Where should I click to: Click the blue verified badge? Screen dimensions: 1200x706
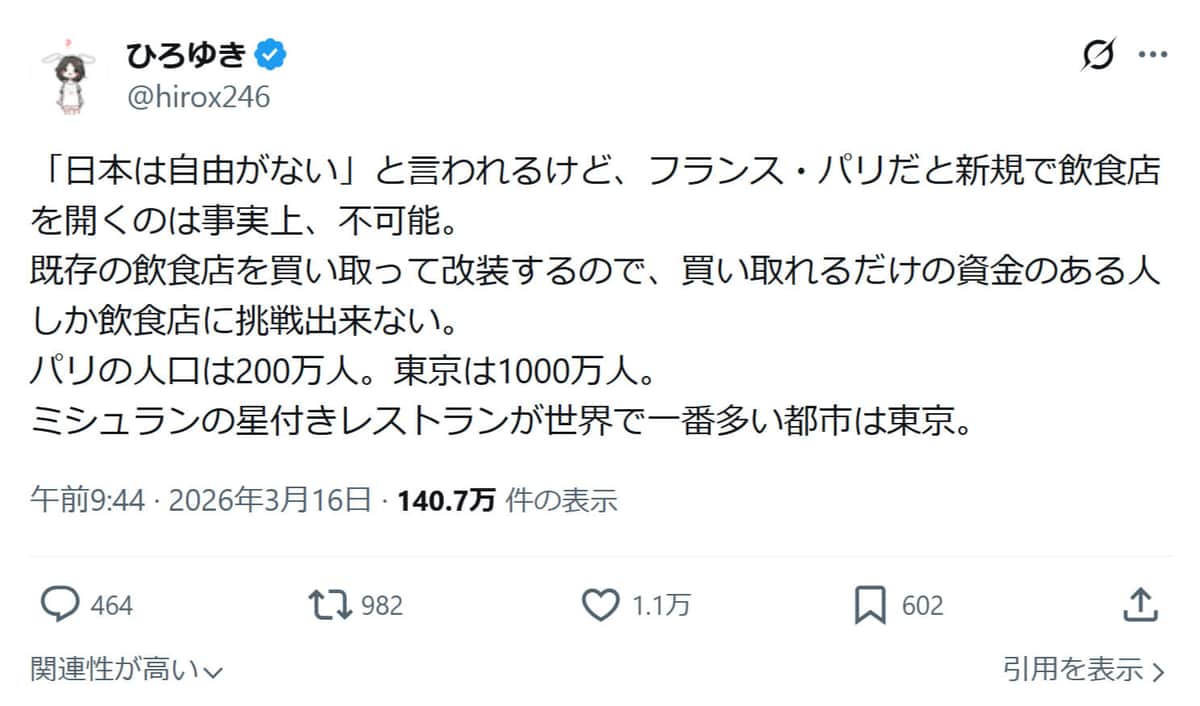click(x=269, y=55)
